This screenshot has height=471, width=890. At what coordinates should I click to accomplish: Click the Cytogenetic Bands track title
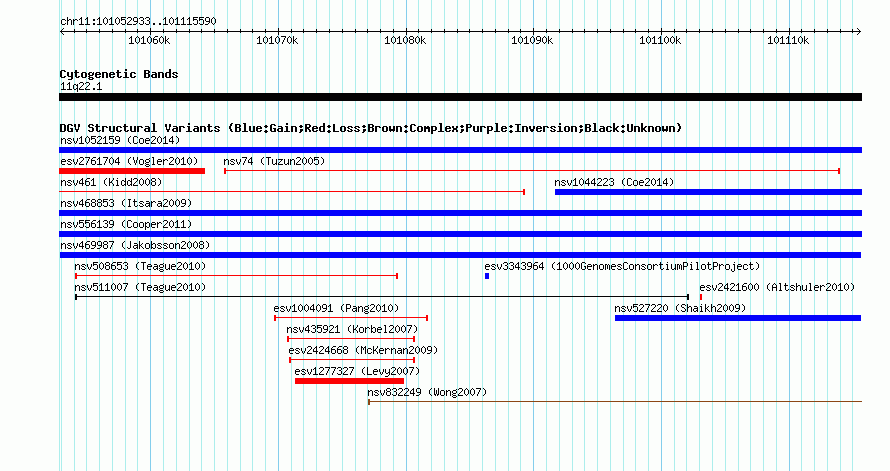coord(119,74)
